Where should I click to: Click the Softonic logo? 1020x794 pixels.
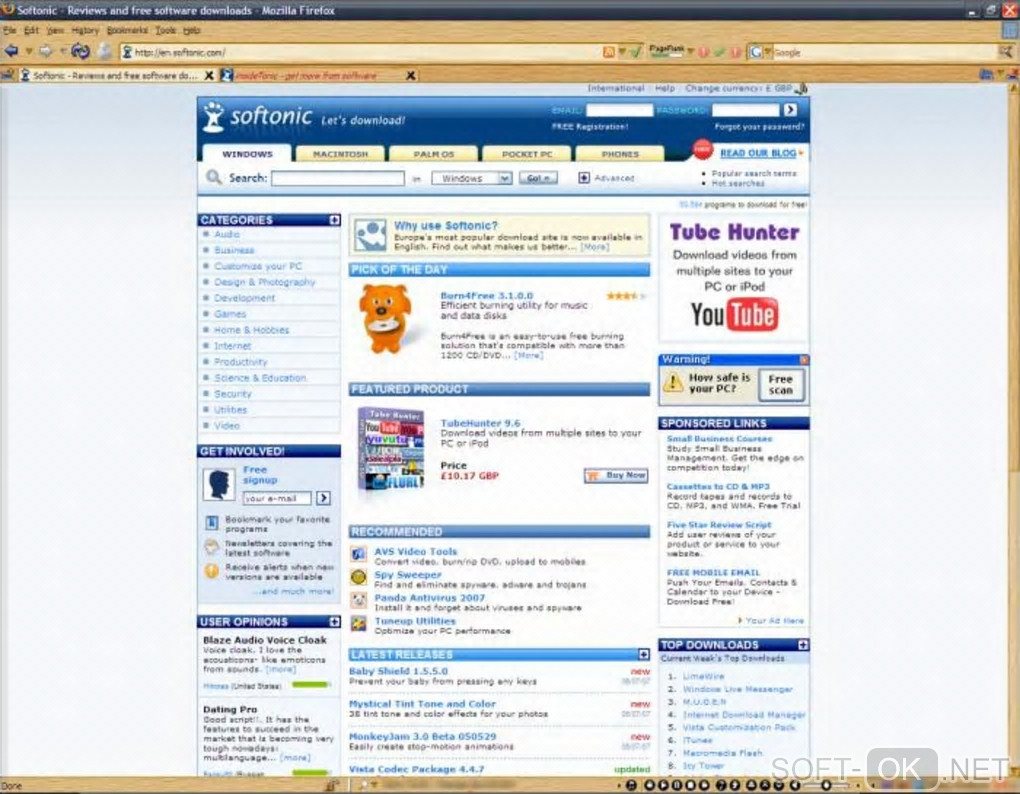pos(258,117)
